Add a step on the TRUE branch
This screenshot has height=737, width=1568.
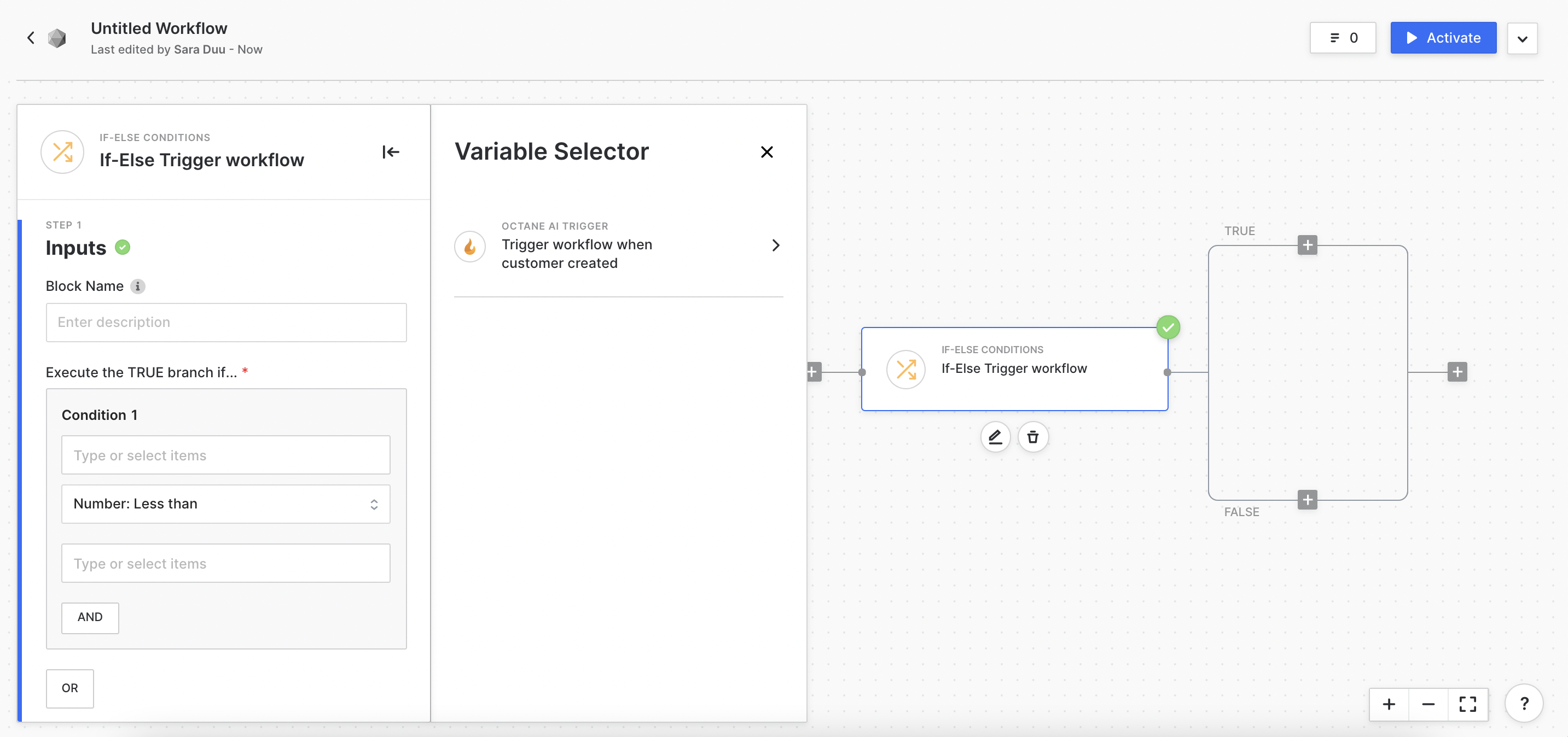tap(1307, 245)
